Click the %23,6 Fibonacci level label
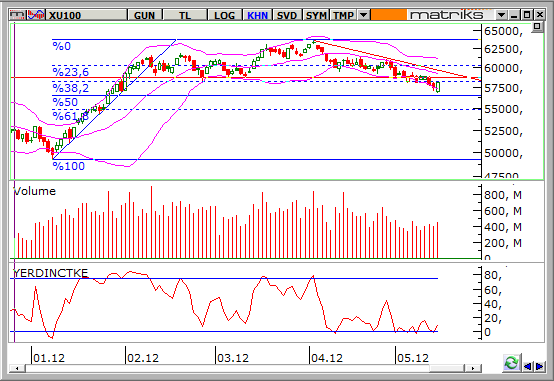 (71, 72)
